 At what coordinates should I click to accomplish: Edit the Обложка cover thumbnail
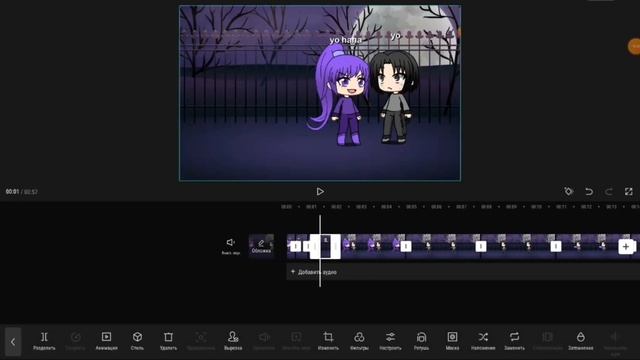coord(261,246)
